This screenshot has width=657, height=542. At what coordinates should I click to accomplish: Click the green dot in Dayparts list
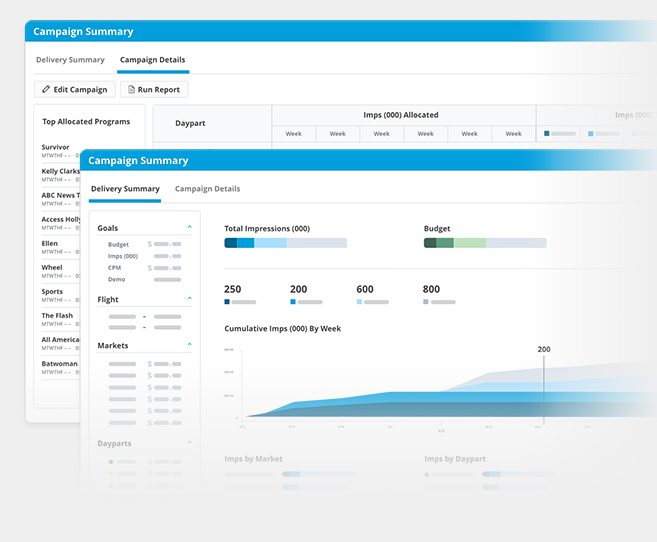[x=111, y=462]
